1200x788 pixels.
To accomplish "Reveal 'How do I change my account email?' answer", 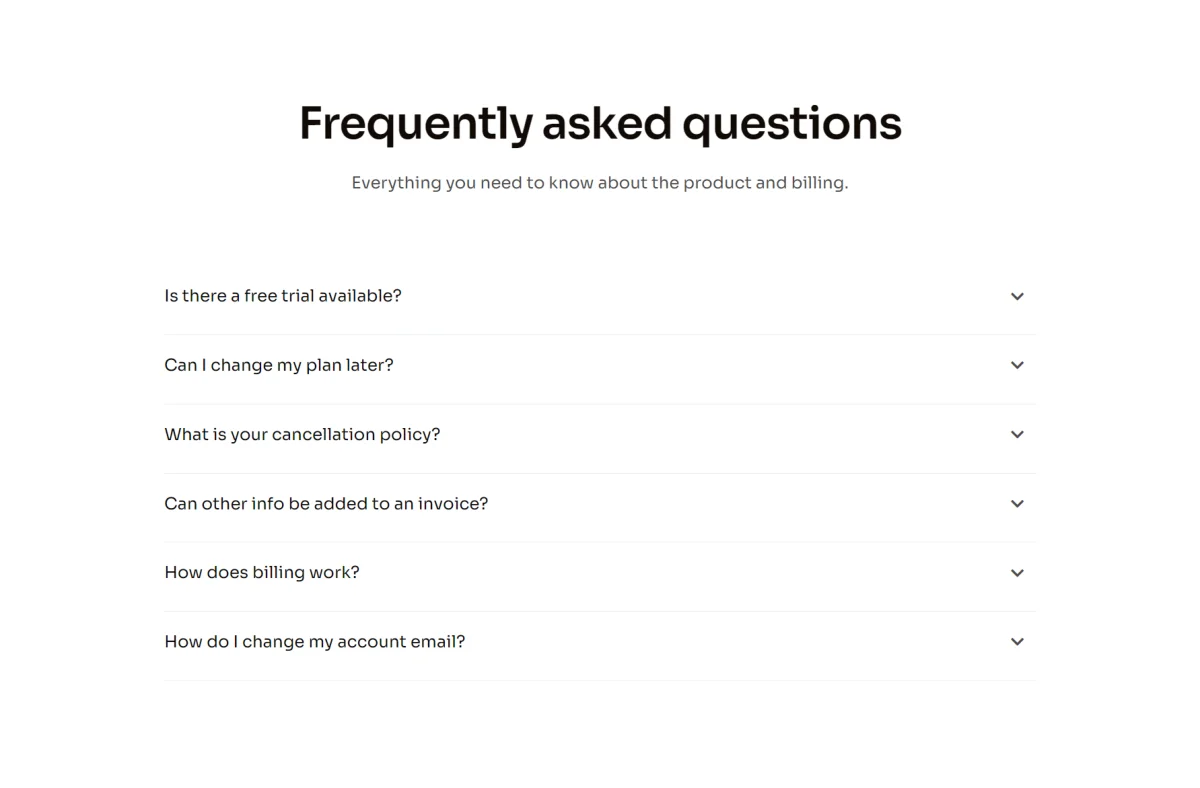I will pos(315,642).
